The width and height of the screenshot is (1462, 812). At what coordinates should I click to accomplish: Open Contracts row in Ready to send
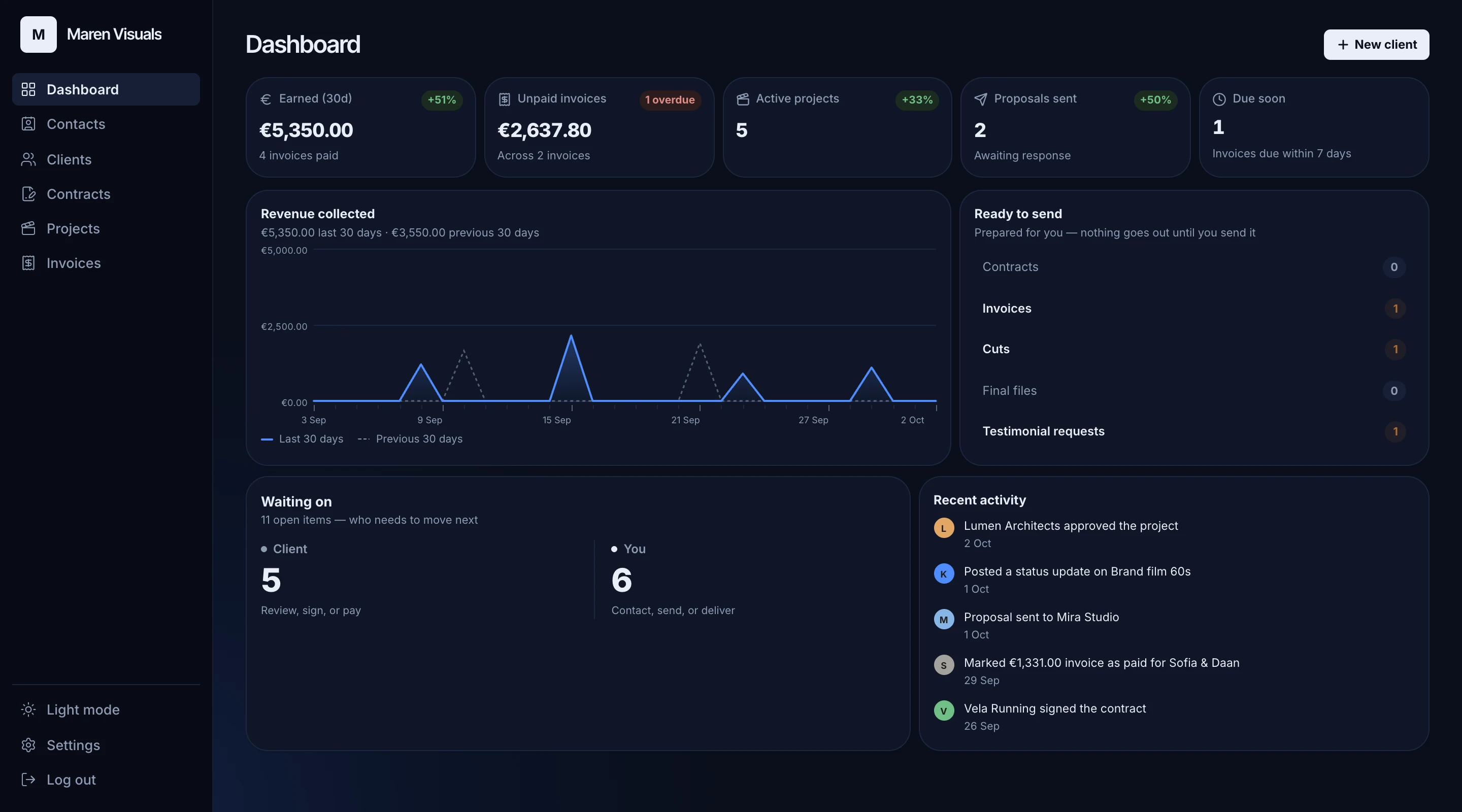click(1193, 267)
